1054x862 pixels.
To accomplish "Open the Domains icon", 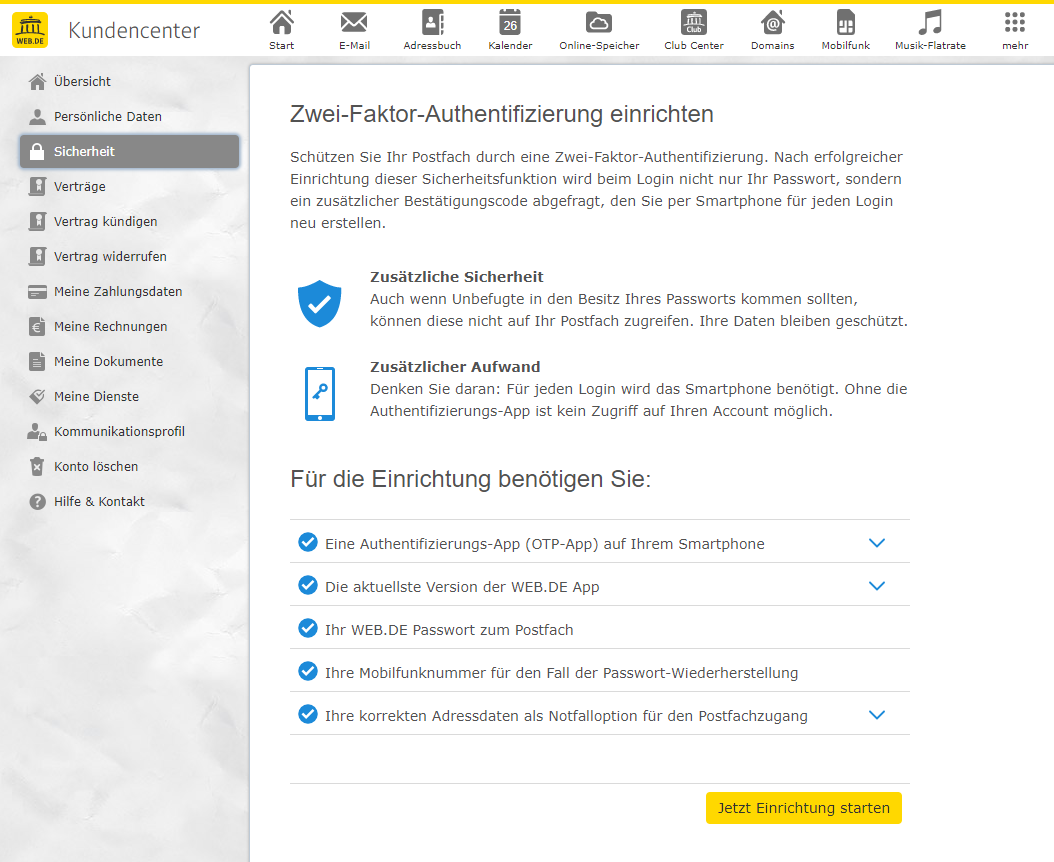I will tap(772, 23).
